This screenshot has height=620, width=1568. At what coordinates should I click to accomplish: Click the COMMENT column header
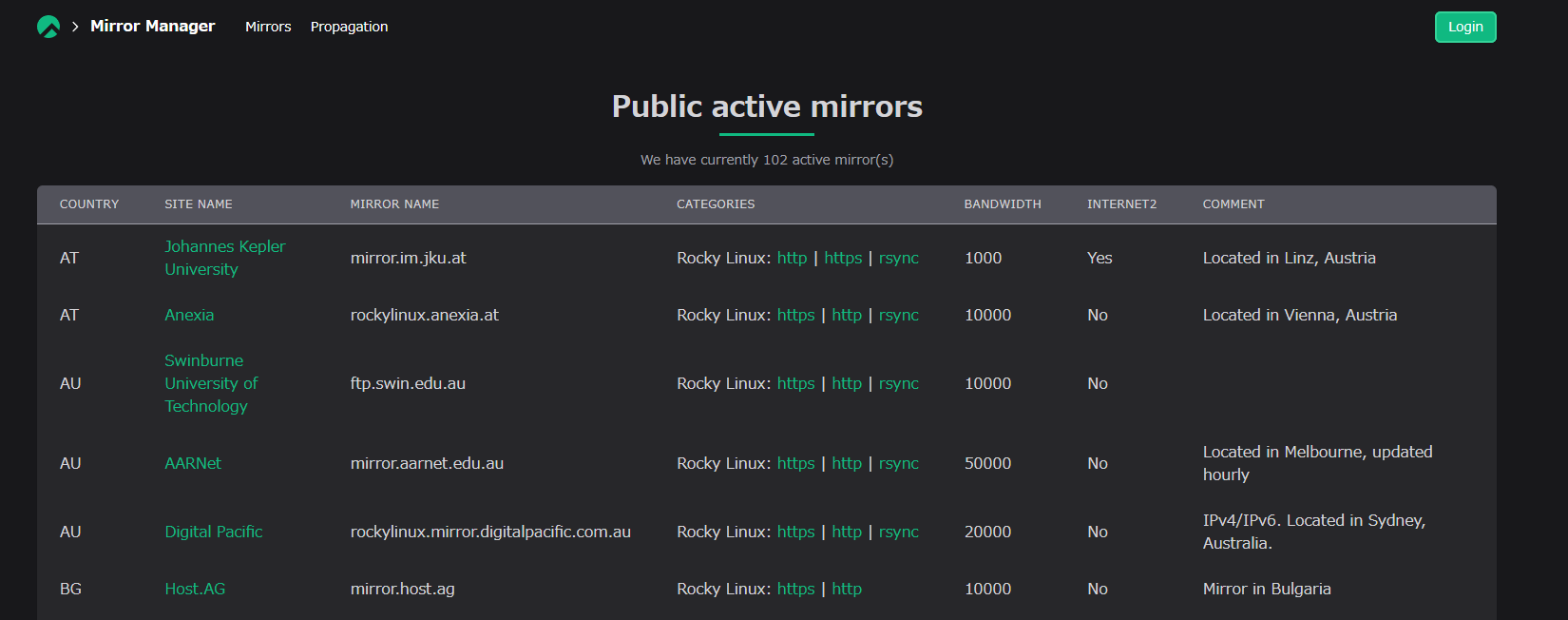pos(1233,204)
